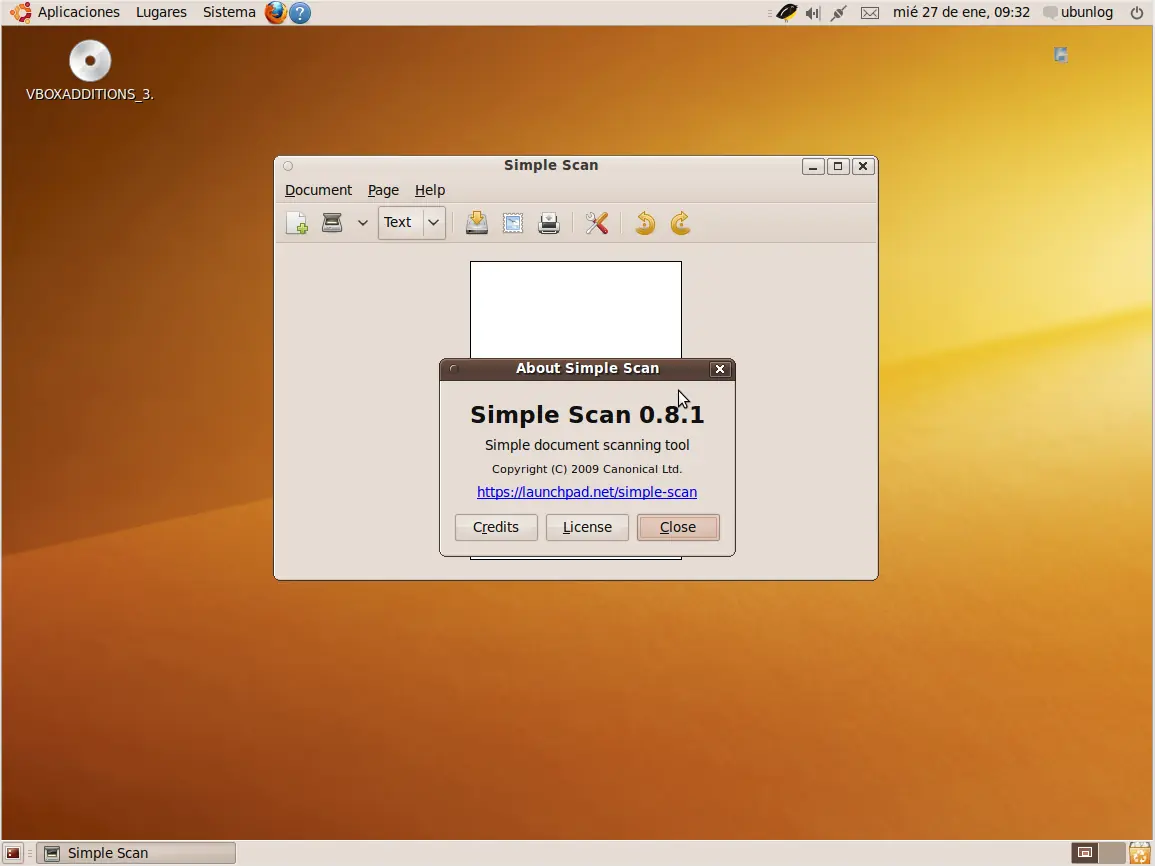This screenshot has width=1155, height=866.
Task: Open the Text scan mode dropdown
Action: coord(412,222)
